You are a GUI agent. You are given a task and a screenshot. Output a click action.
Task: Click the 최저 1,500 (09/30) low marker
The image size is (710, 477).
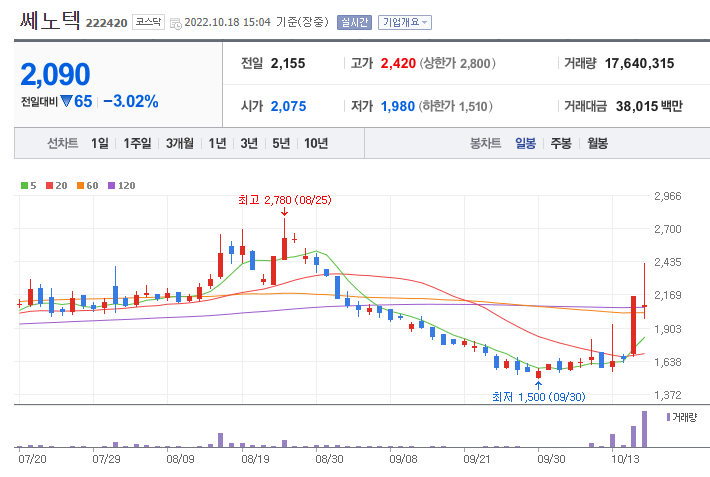coord(539,397)
